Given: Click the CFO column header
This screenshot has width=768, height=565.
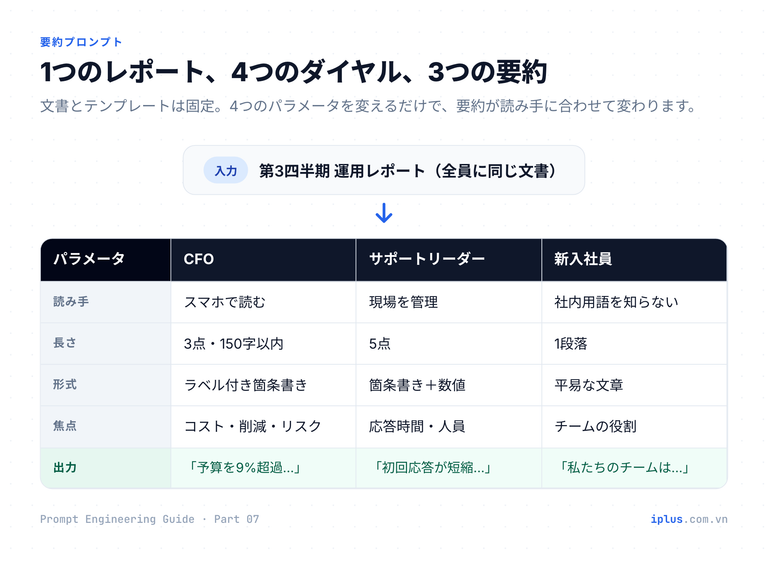Looking at the screenshot, I should click(263, 259).
